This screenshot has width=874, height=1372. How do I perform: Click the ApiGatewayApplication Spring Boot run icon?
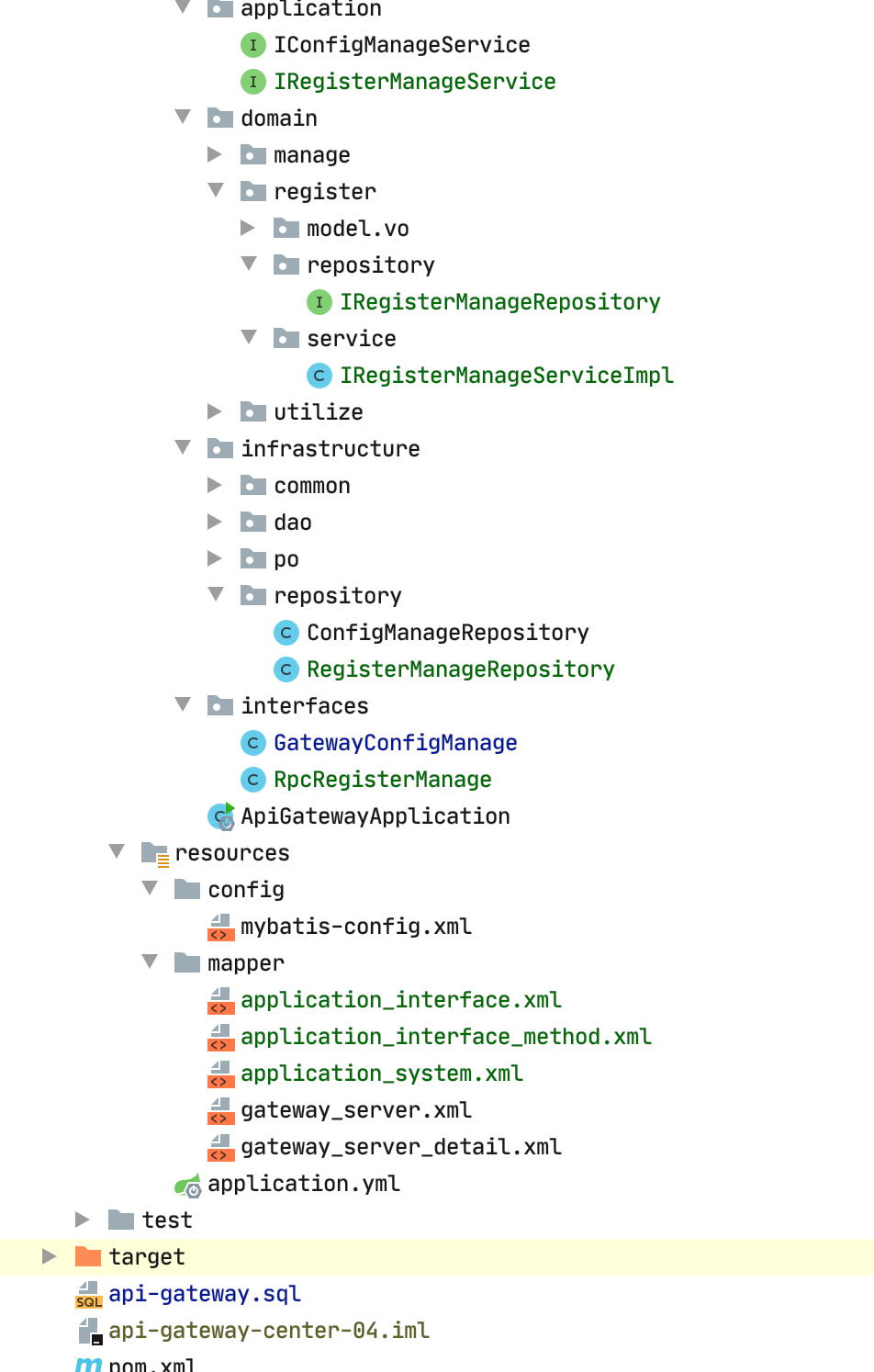coord(221,816)
